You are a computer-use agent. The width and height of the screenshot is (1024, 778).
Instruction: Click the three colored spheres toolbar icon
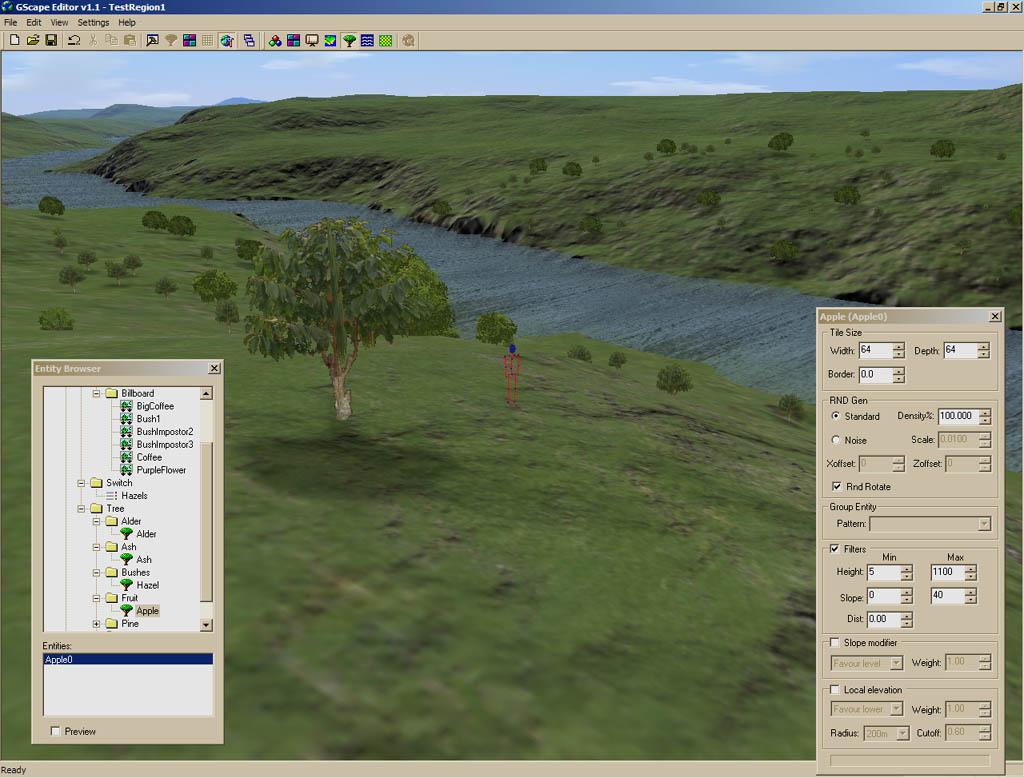[x=275, y=40]
